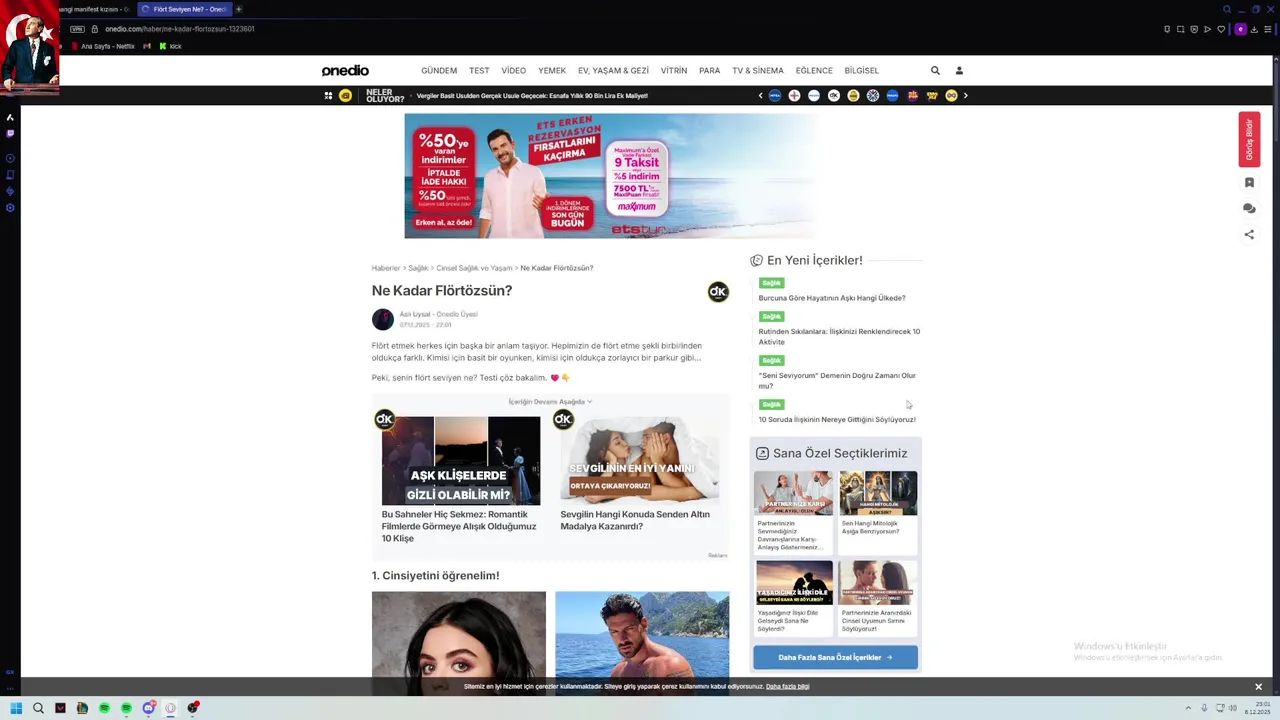Open the VİDEO menu
This screenshot has height=720, width=1280.
tap(513, 71)
